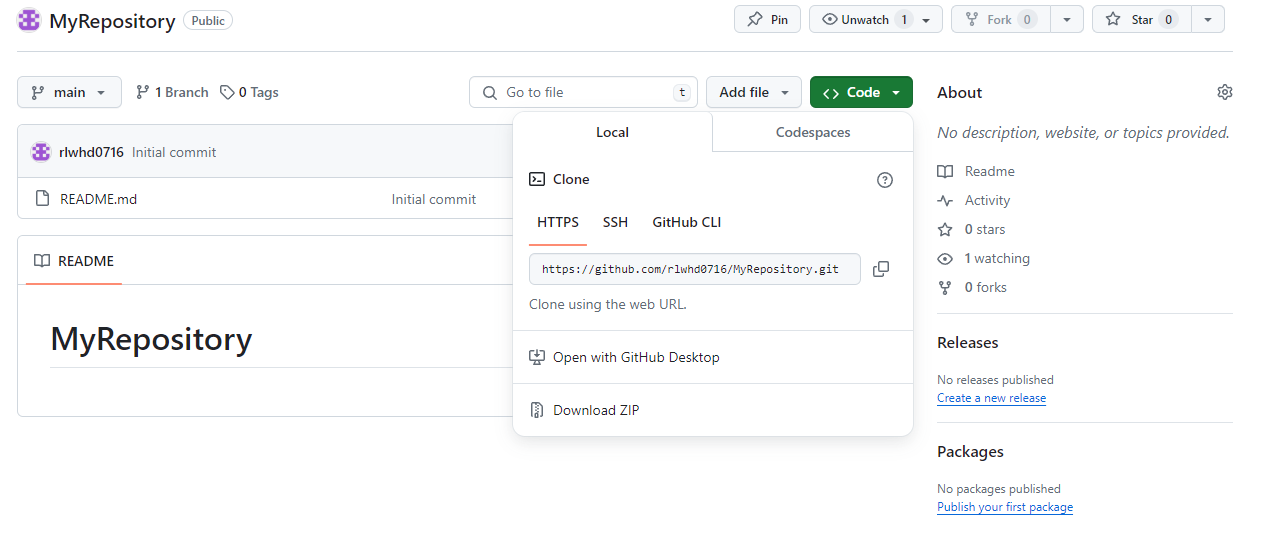Click Create a new release link
Image resolution: width=1282 pixels, height=540 pixels.
point(992,397)
